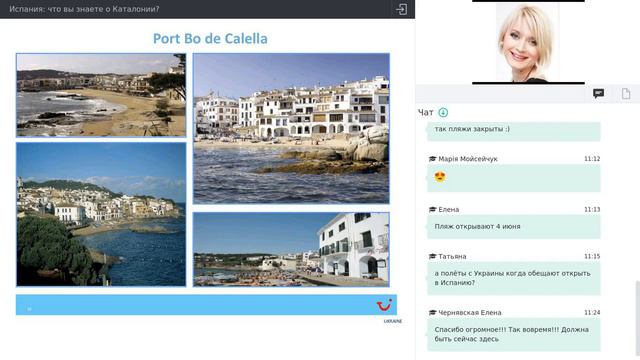Click the blue footer bar on slide
The width and height of the screenshot is (640, 360).
coord(206,305)
